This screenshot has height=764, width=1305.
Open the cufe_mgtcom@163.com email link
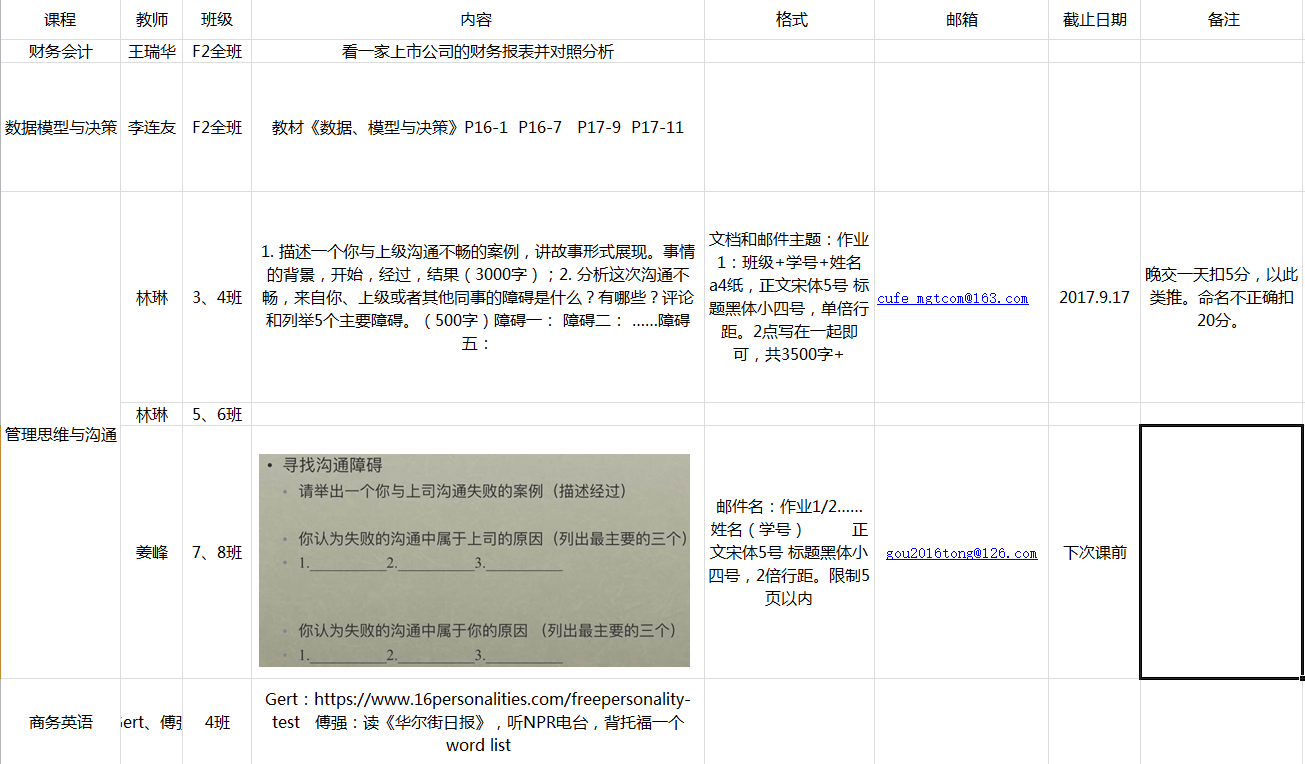[x=952, y=298]
